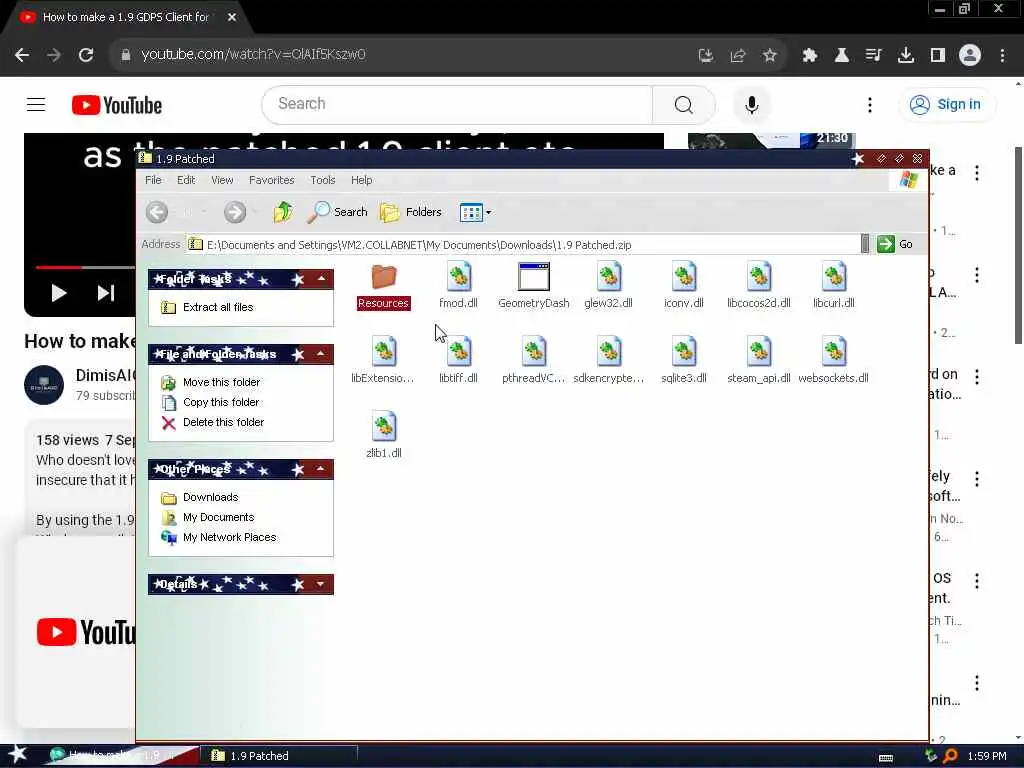Toggle the Folders pane button
Viewport: 1024px width, 768px height.
click(x=411, y=212)
